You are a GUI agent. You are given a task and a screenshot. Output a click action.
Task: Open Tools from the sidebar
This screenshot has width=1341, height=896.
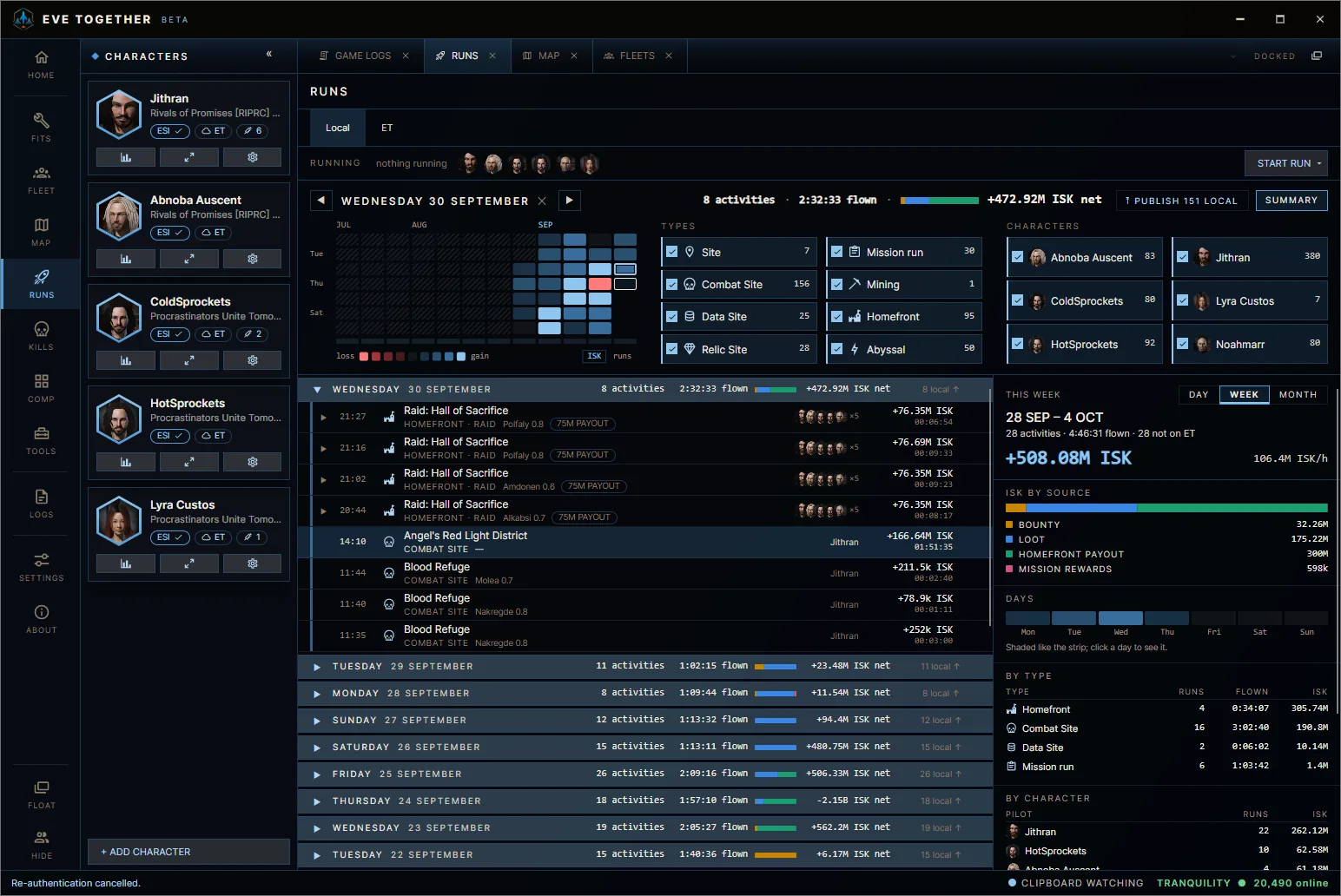coord(41,439)
